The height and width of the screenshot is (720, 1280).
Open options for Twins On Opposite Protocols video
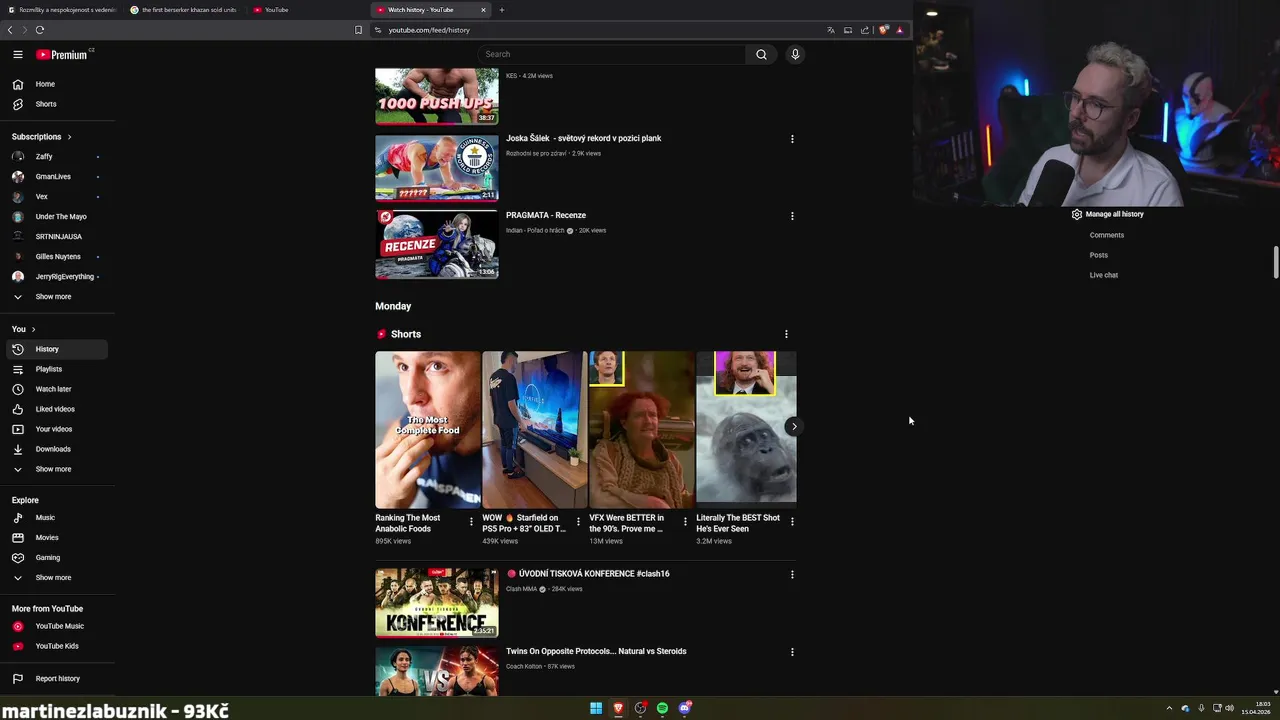pyautogui.click(x=792, y=652)
